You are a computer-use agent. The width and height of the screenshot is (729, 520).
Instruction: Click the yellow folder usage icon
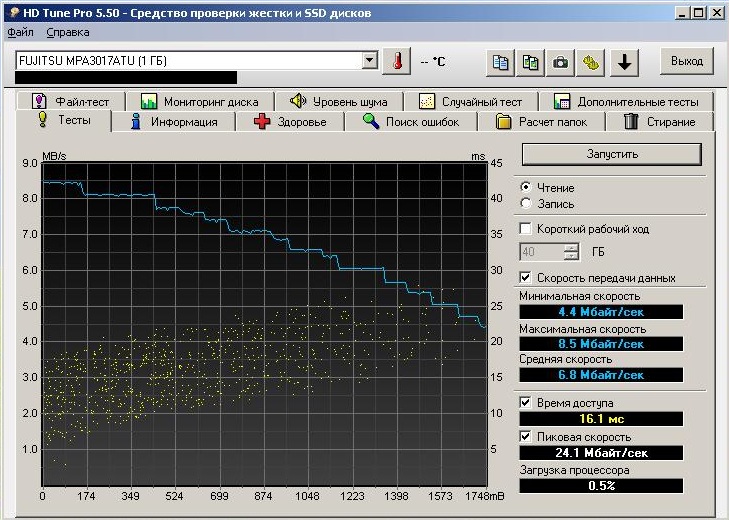(503, 121)
